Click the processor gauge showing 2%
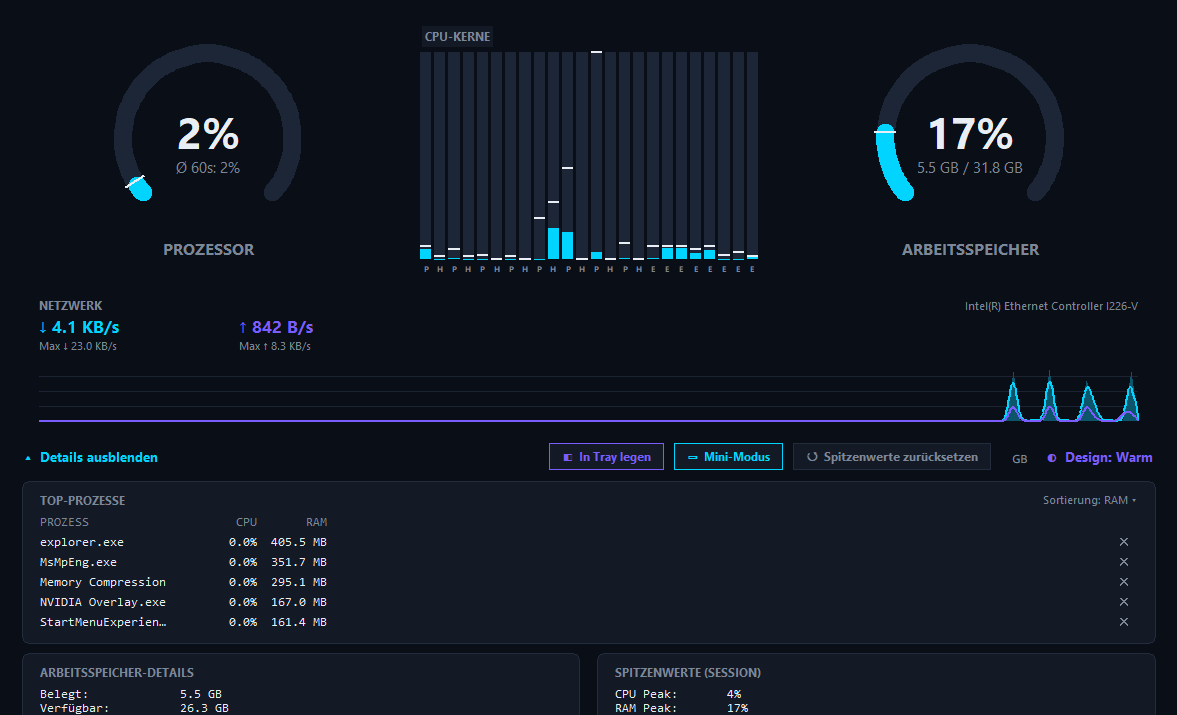1177x715 pixels. 208,124
